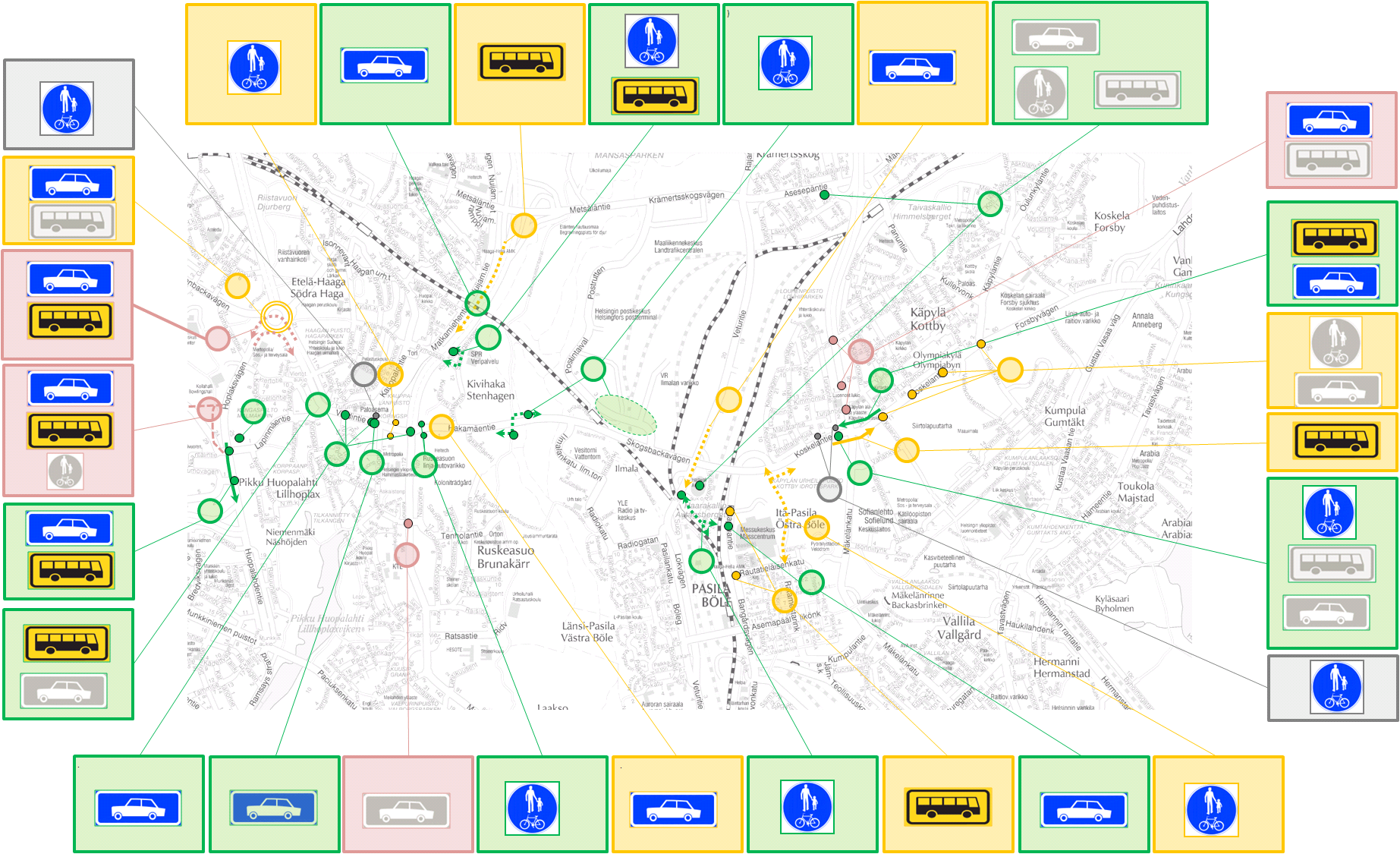The image size is (1400, 854).
Task: Click the 'Kivihaka Stenhagen' map label
Action: (490, 390)
